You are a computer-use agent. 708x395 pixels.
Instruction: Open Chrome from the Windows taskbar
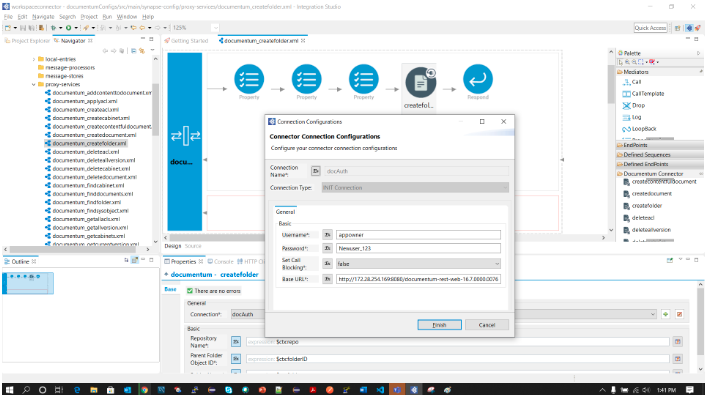coord(144,390)
